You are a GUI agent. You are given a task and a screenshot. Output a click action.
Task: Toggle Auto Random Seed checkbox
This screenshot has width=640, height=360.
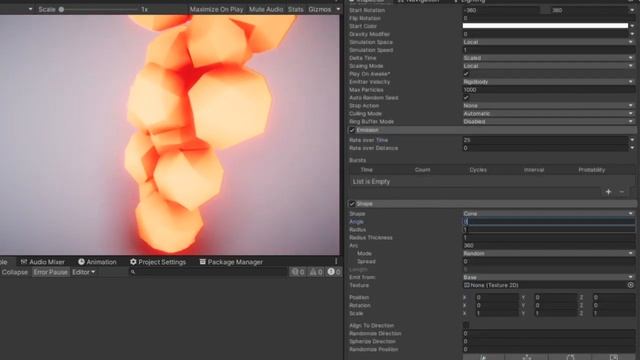point(466,98)
